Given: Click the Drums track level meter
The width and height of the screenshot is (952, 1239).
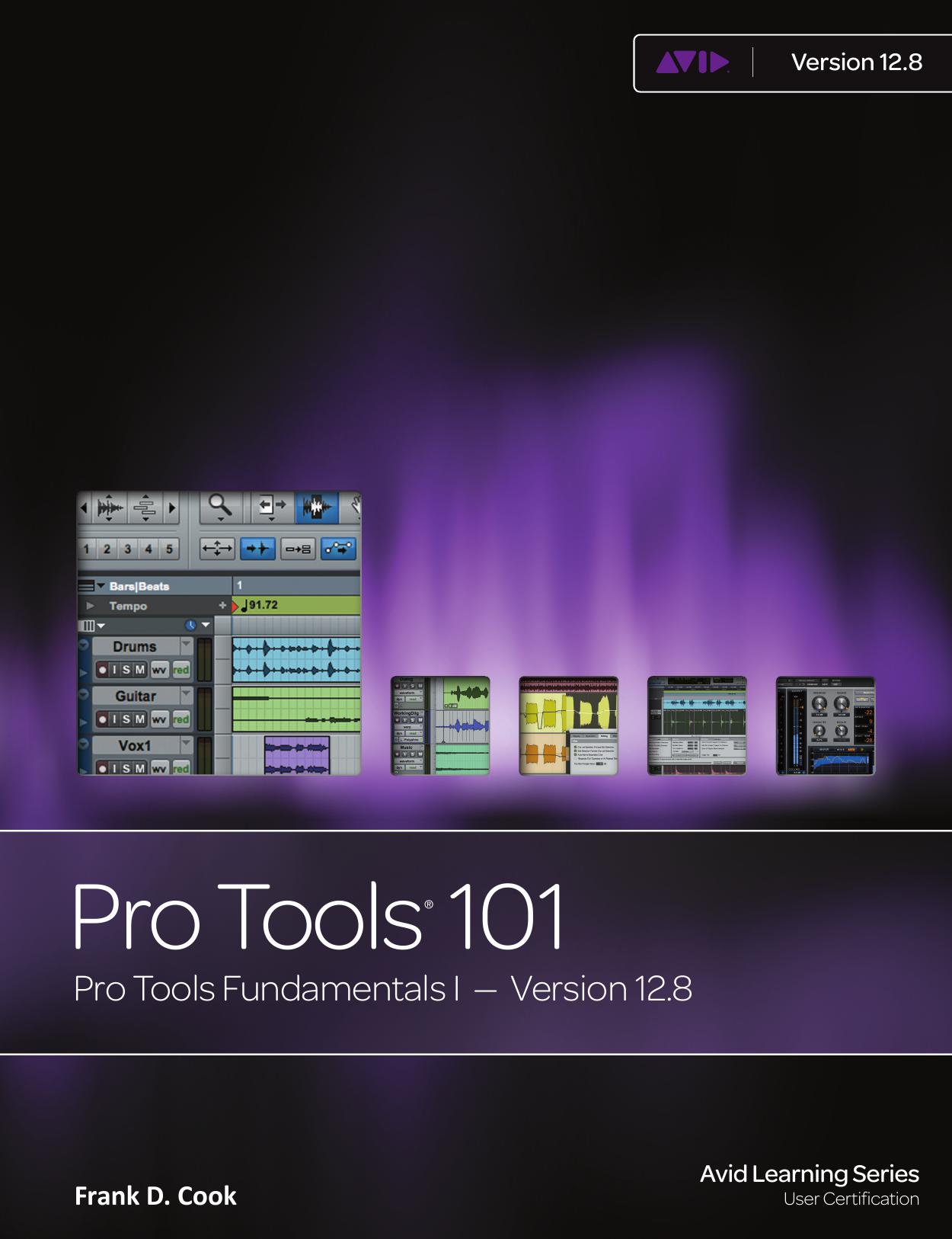Looking at the screenshot, I should click(x=204, y=659).
